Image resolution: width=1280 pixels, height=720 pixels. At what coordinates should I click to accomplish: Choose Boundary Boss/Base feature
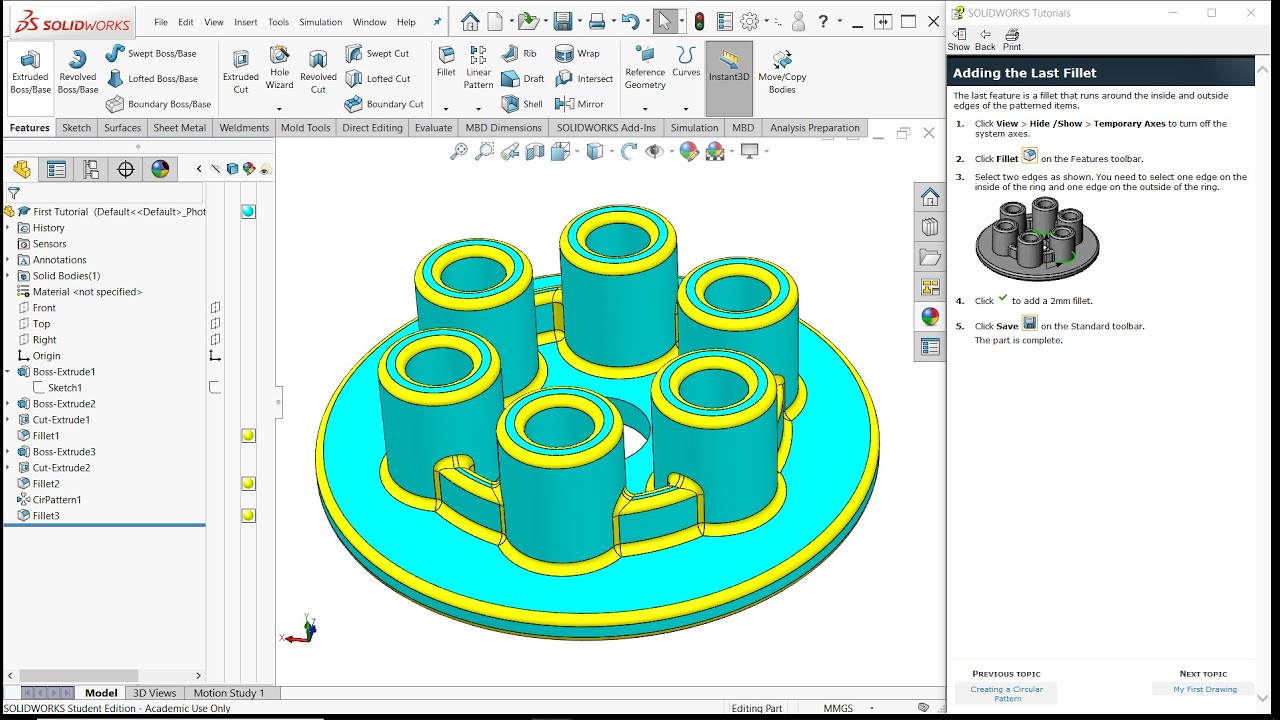[158, 104]
